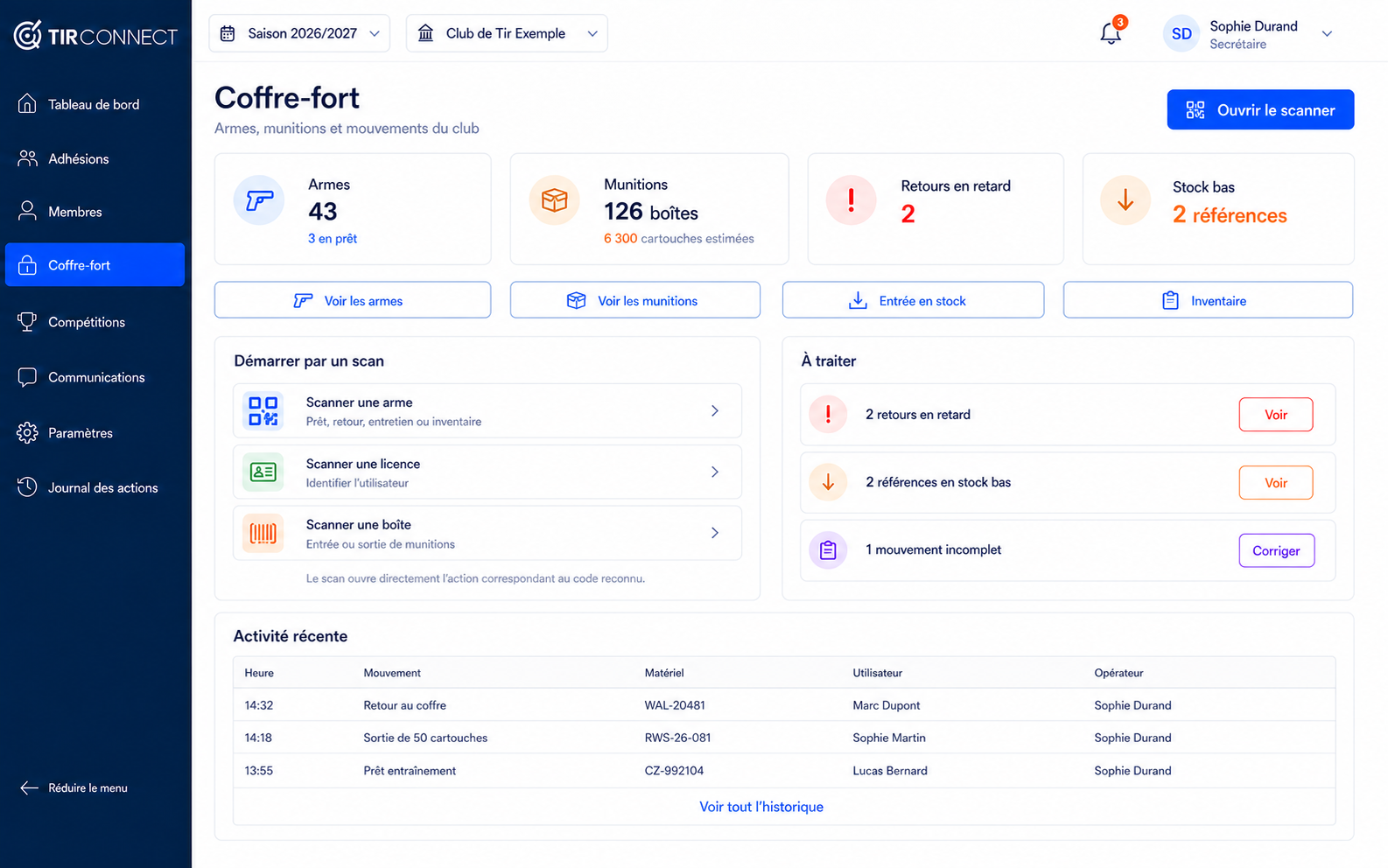Expand the Scanner une licence row chevron
Viewport: 1388px width, 868px height.
(715, 472)
